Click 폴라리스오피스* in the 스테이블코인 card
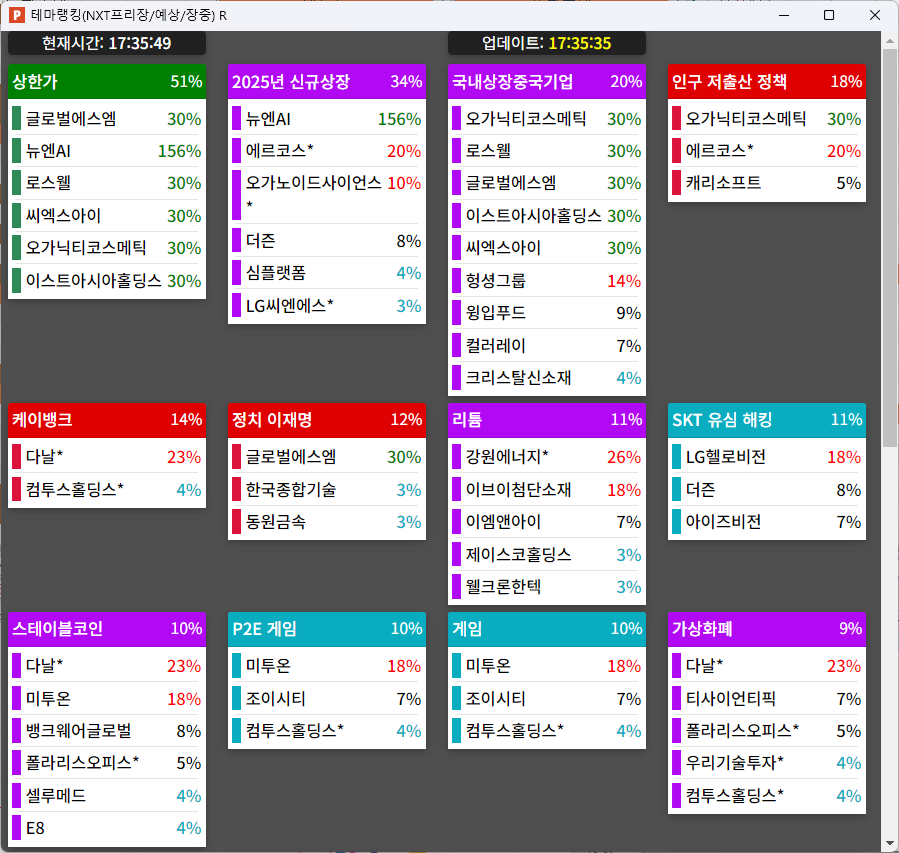The width and height of the screenshot is (899, 853). point(107,763)
